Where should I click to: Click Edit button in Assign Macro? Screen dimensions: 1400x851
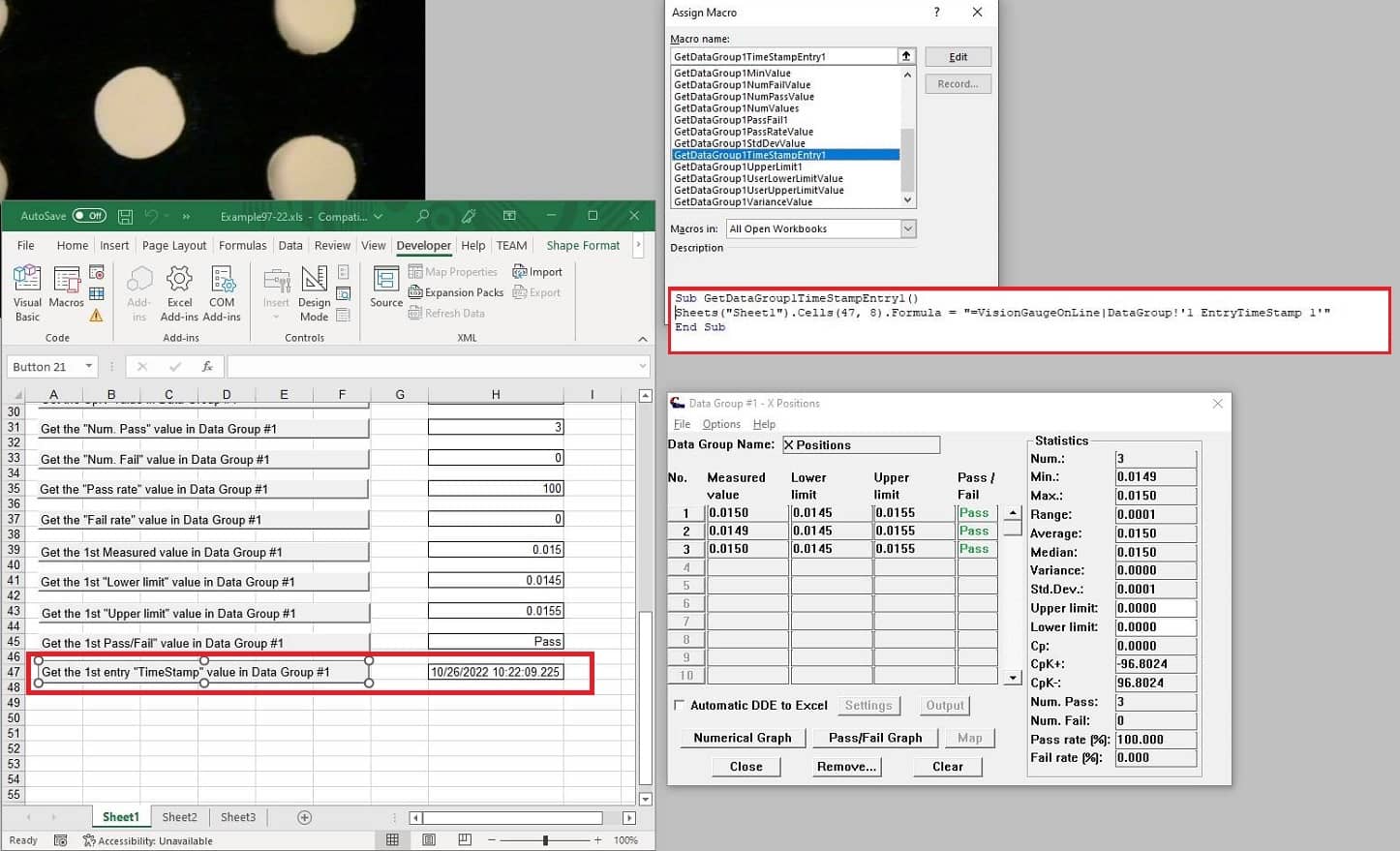click(x=958, y=57)
